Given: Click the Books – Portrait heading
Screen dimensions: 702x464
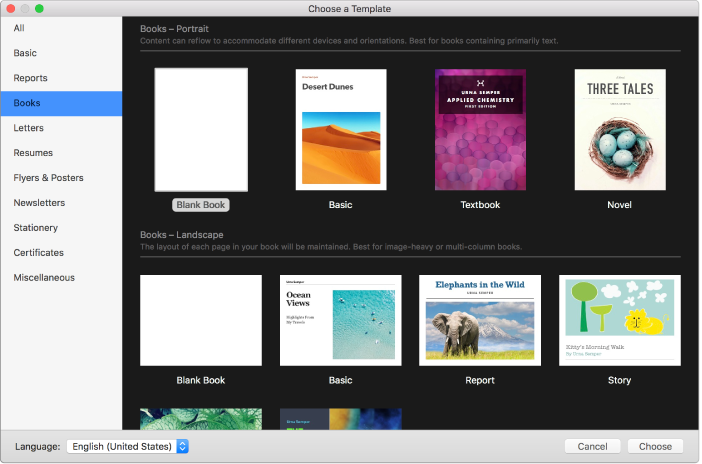Looking at the screenshot, I should [x=174, y=29].
